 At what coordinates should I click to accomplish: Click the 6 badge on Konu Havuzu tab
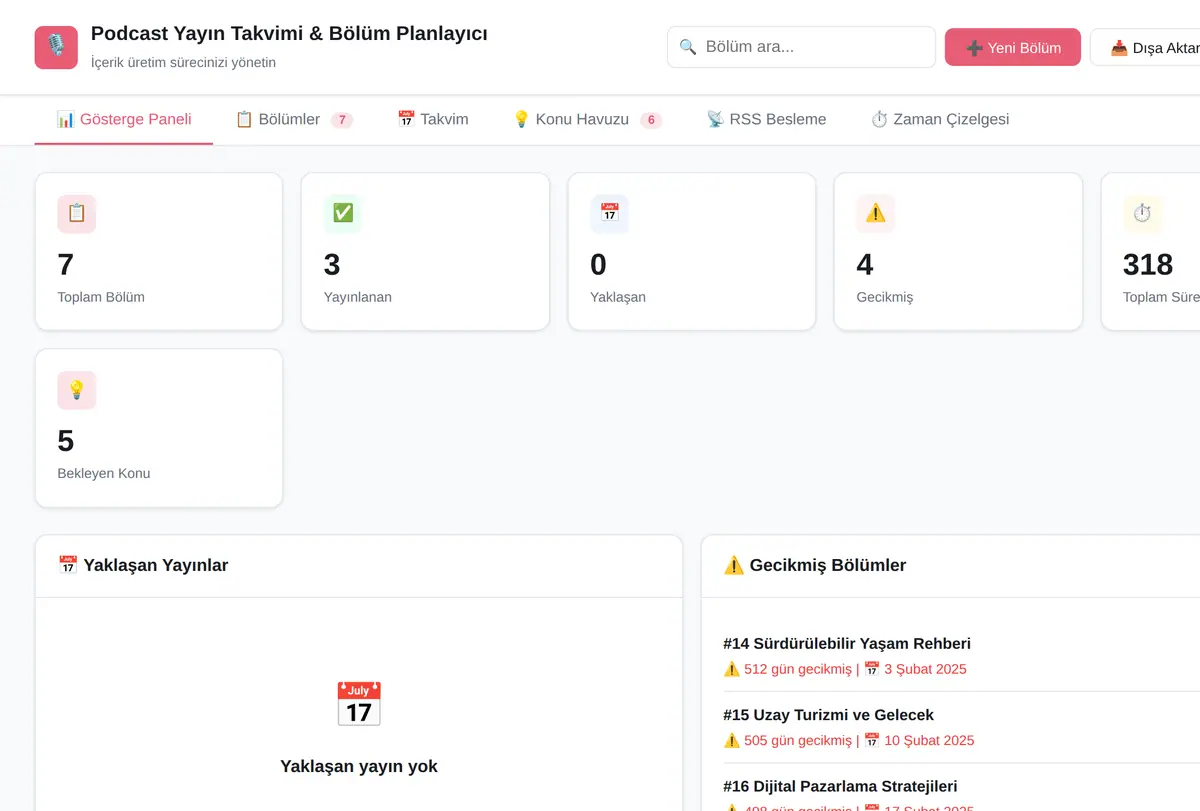pyautogui.click(x=651, y=120)
